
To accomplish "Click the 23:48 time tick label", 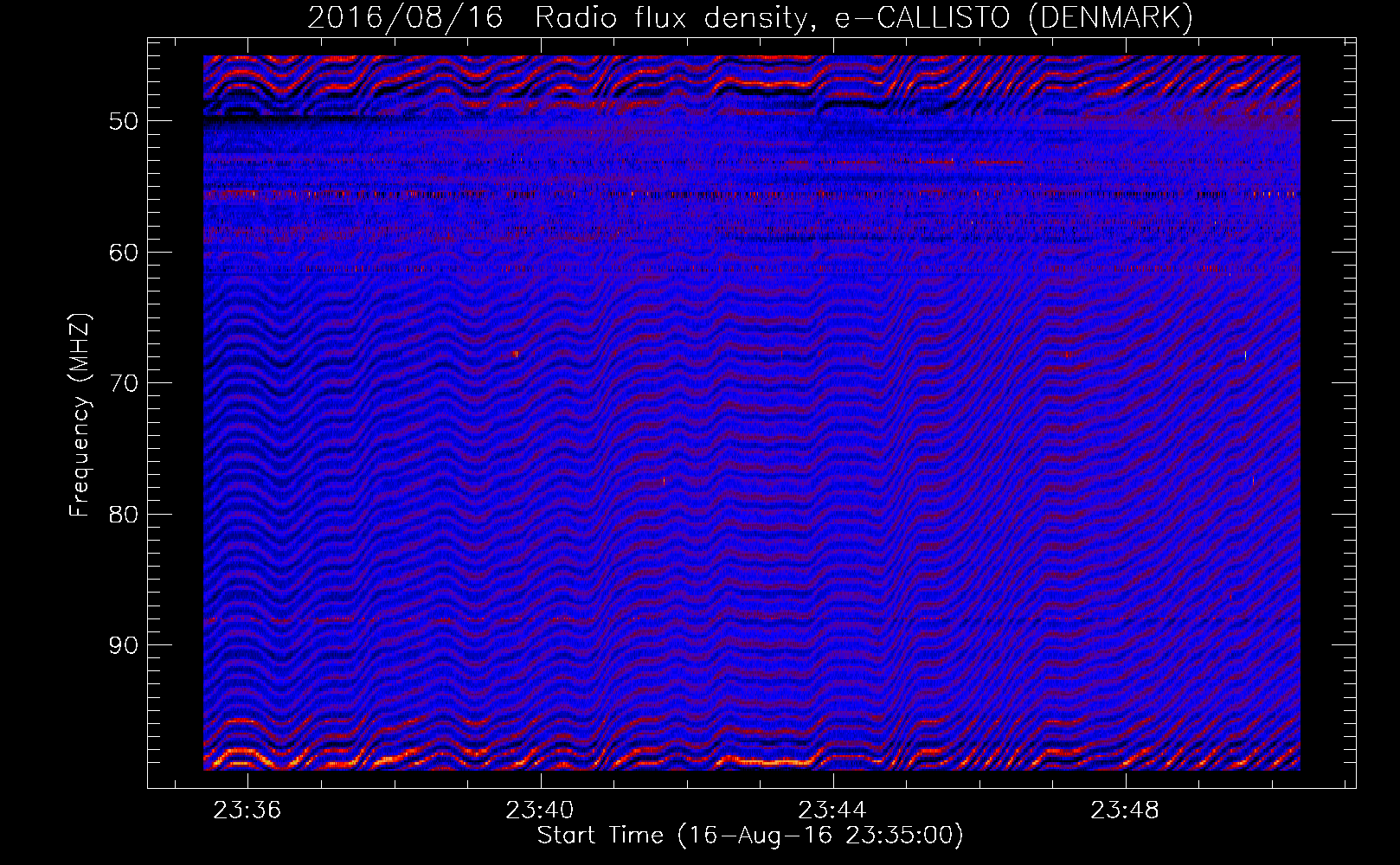I will click(1125, 811).
